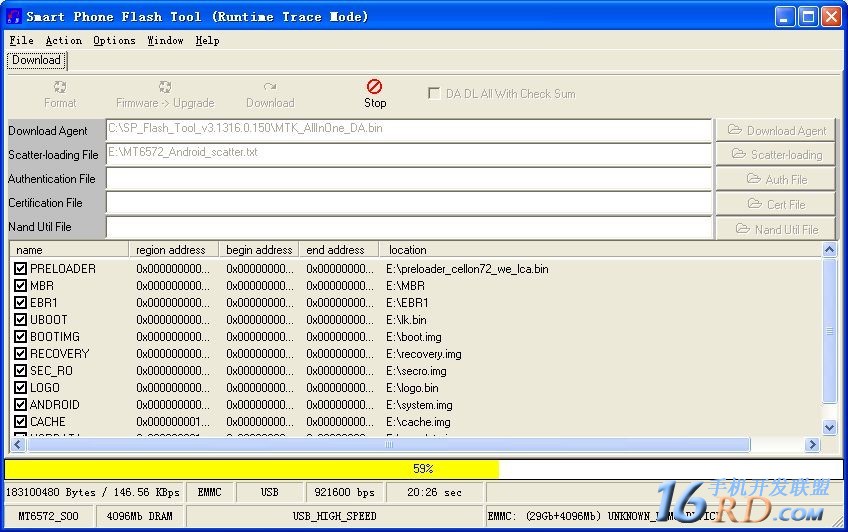Uncheck the PRELOADER partition checkbox
Screen dimensions: 848x532
point(21,268)
